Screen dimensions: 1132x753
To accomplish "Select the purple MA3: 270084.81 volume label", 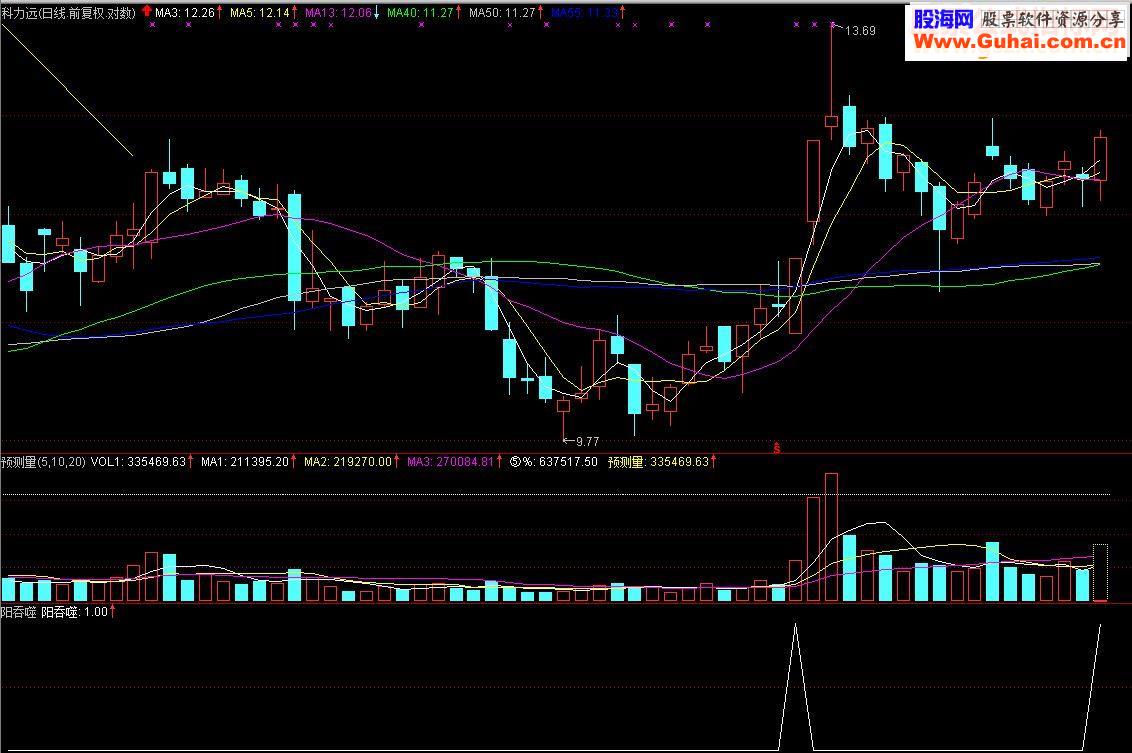I will 450,461.
